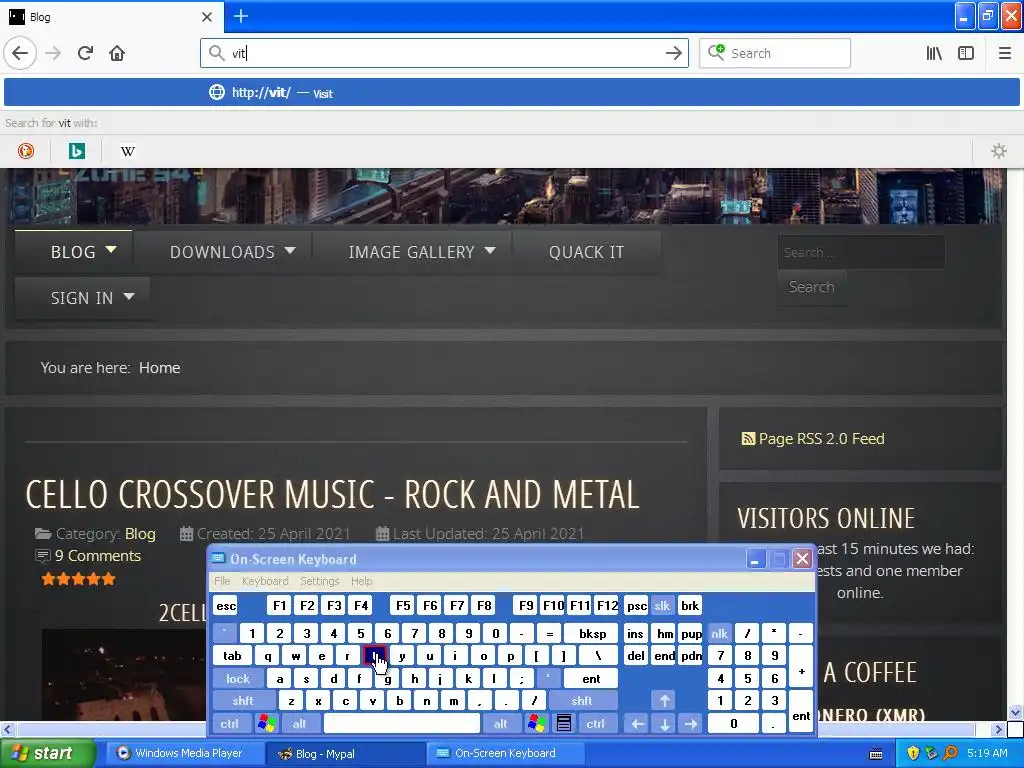Follow the Home breadcrumb link
The width and height of the screenshot is (1024, 768).
pyautogui.click(x=159, y=368)
